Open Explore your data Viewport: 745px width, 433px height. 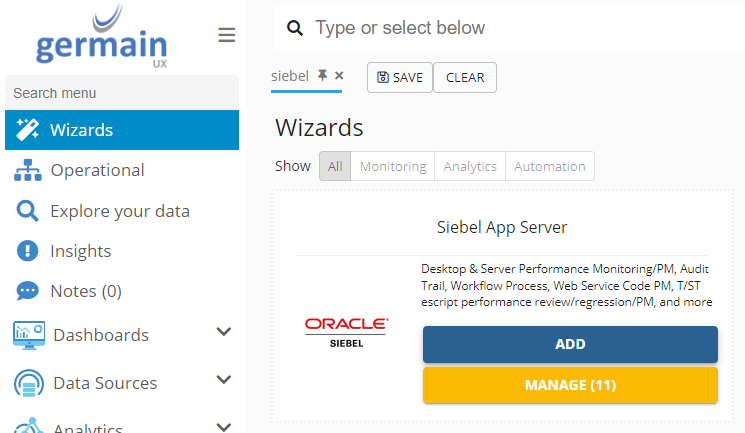(x=119, y=211)
